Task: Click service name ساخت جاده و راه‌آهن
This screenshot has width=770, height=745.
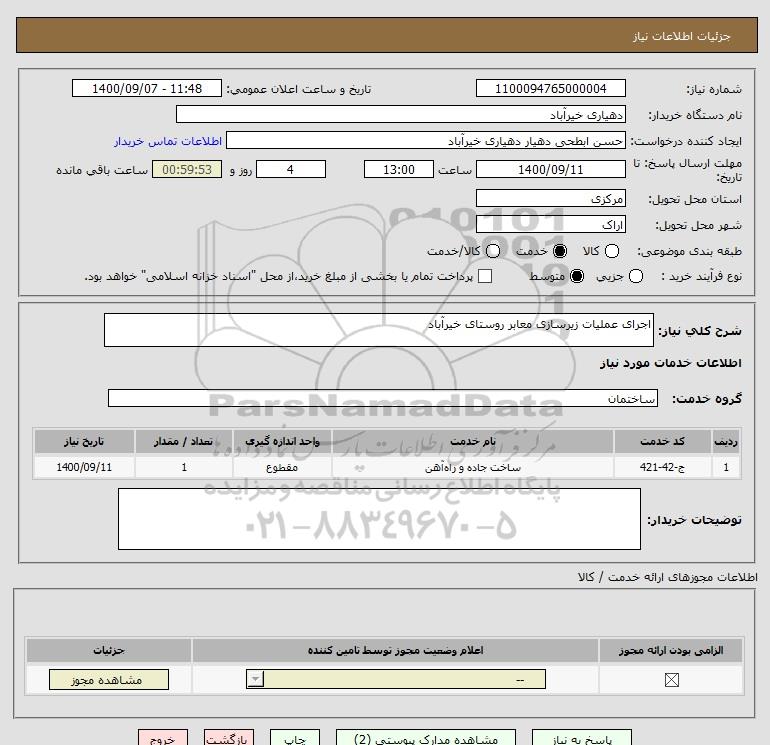Action: point(473,467)
